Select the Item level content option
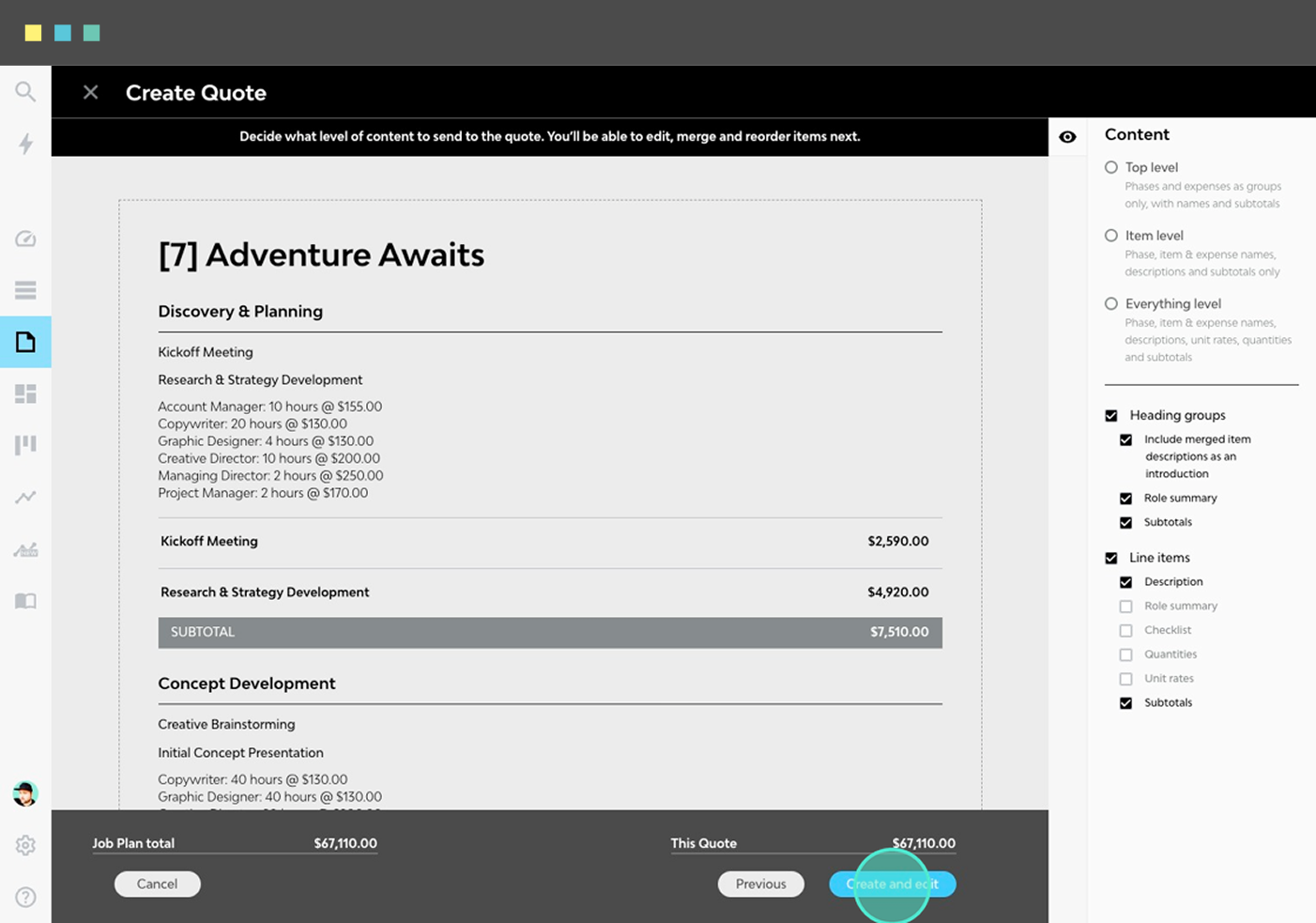The height and width of the screenshot is (923, 1316). (1110, 235)
